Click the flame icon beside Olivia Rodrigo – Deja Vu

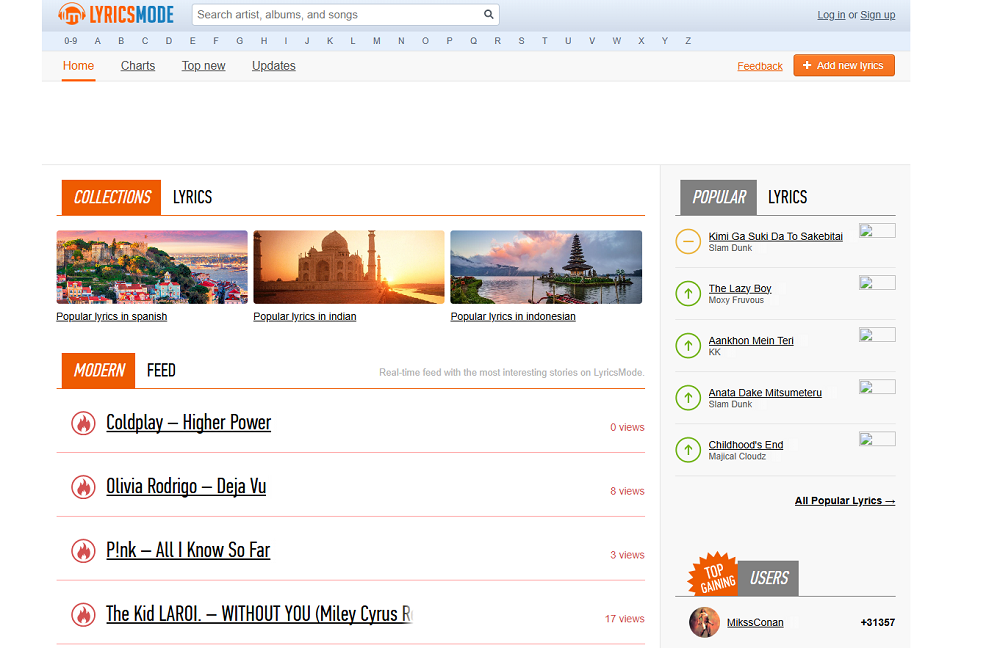coord(83,487)
